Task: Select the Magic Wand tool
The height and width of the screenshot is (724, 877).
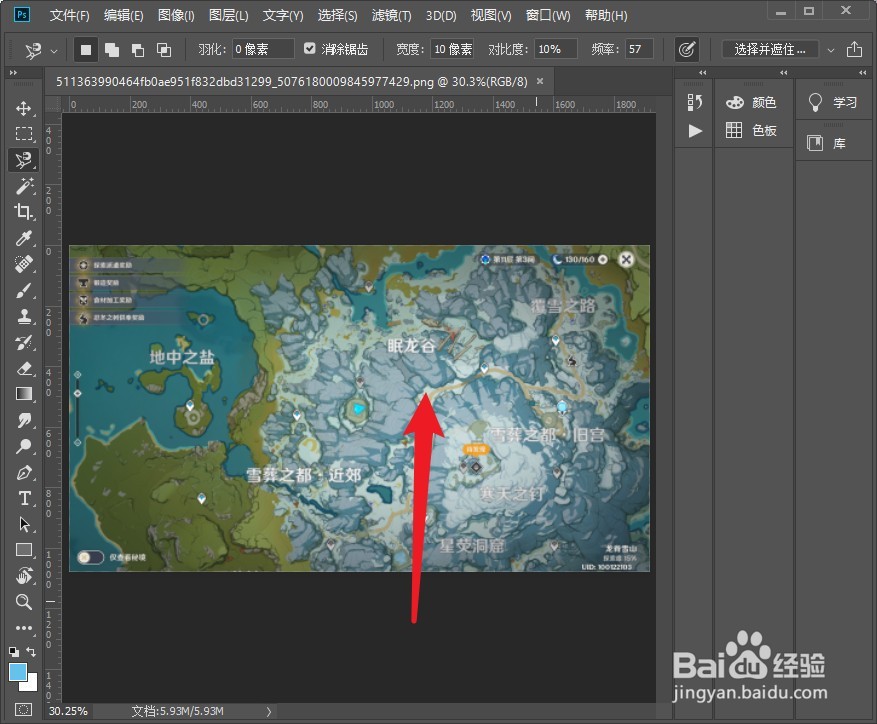Action: tap(23, 186)
